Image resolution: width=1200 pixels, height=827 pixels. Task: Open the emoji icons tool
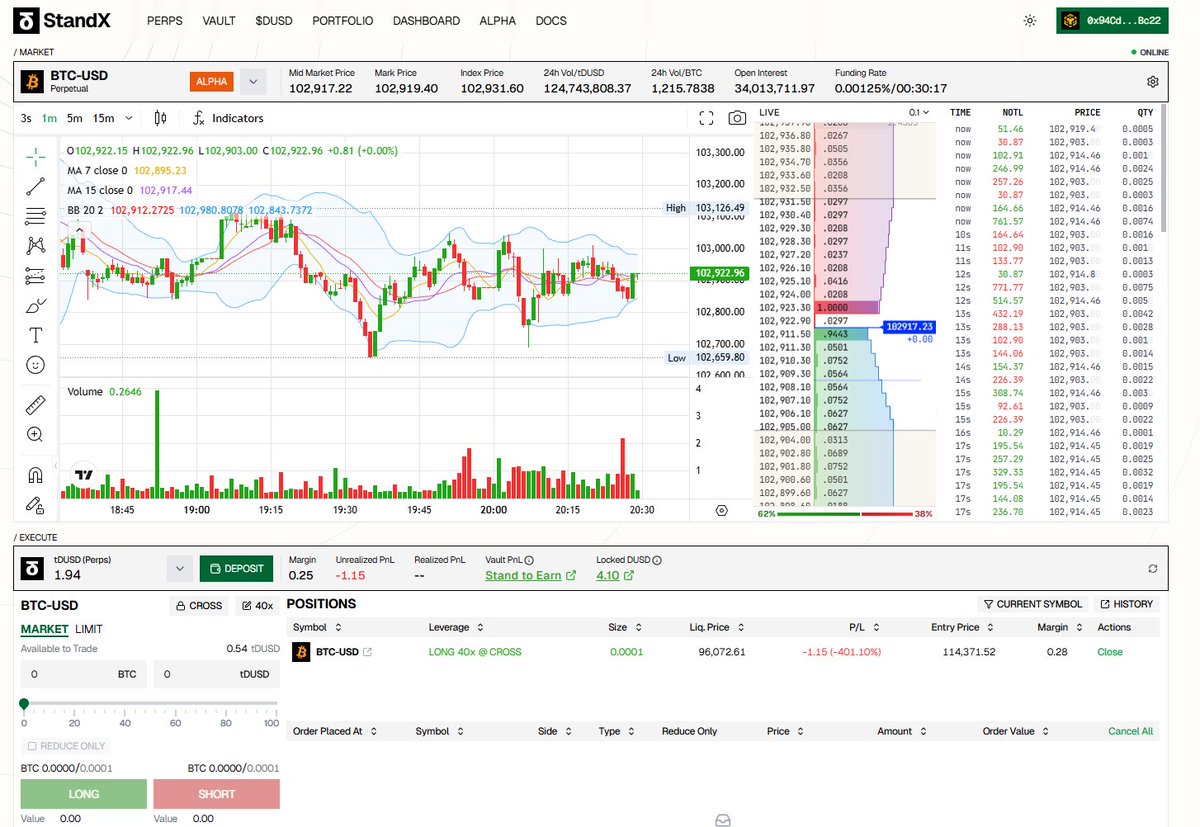pyautogui.click(x=36, y=365)
